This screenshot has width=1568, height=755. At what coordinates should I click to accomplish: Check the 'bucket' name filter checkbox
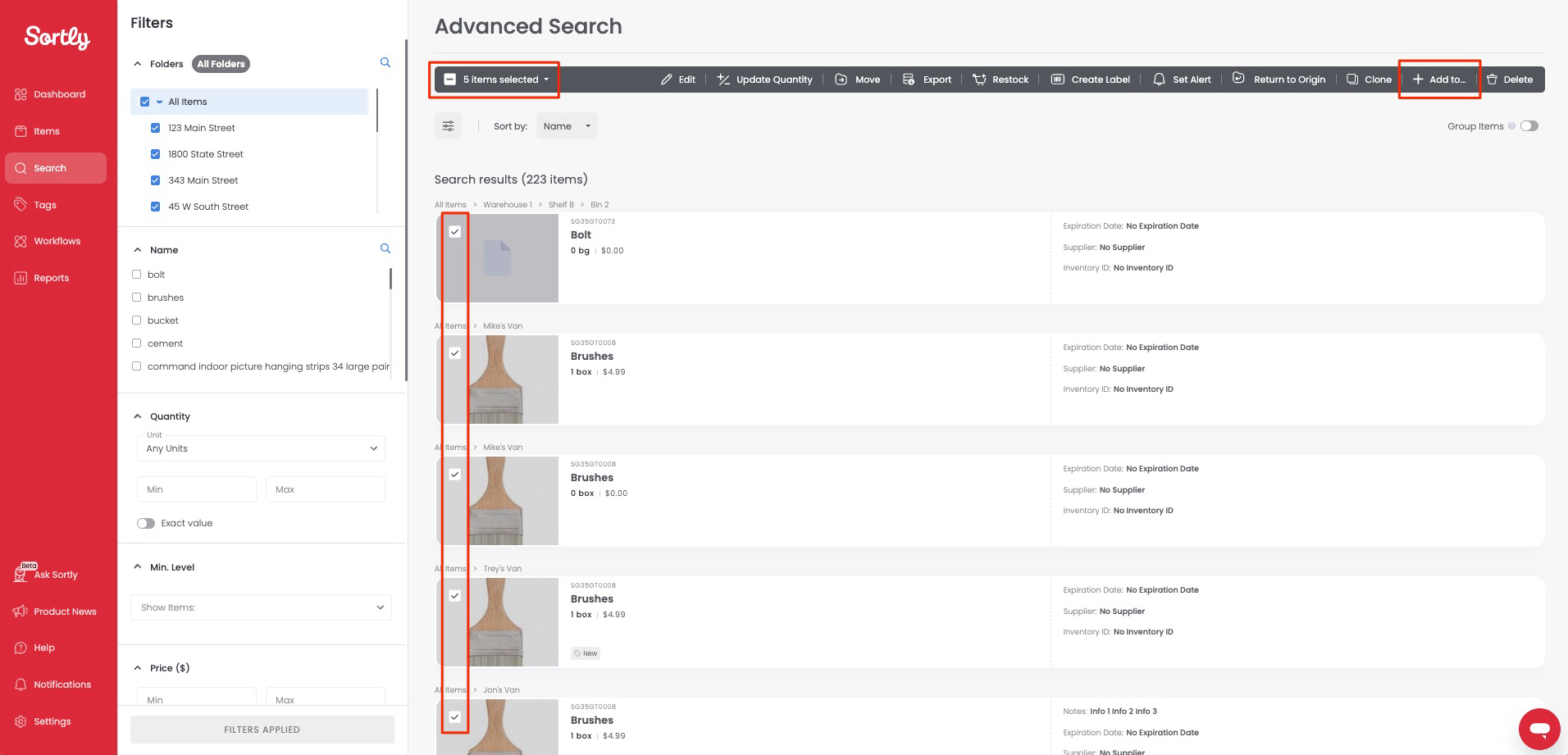tap(137, 321)
